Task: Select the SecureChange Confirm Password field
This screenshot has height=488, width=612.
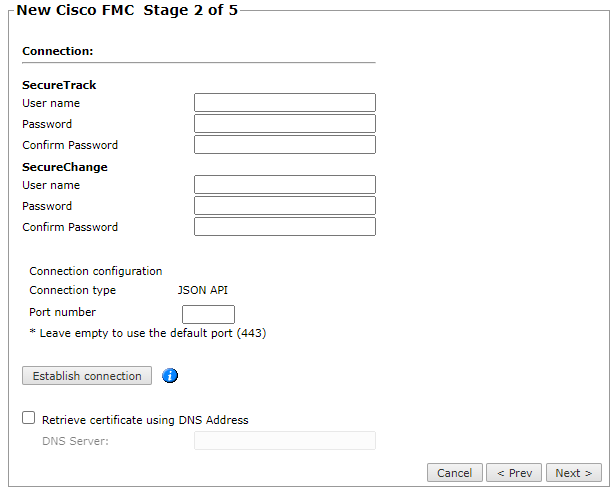Action: tap(284, 227)
